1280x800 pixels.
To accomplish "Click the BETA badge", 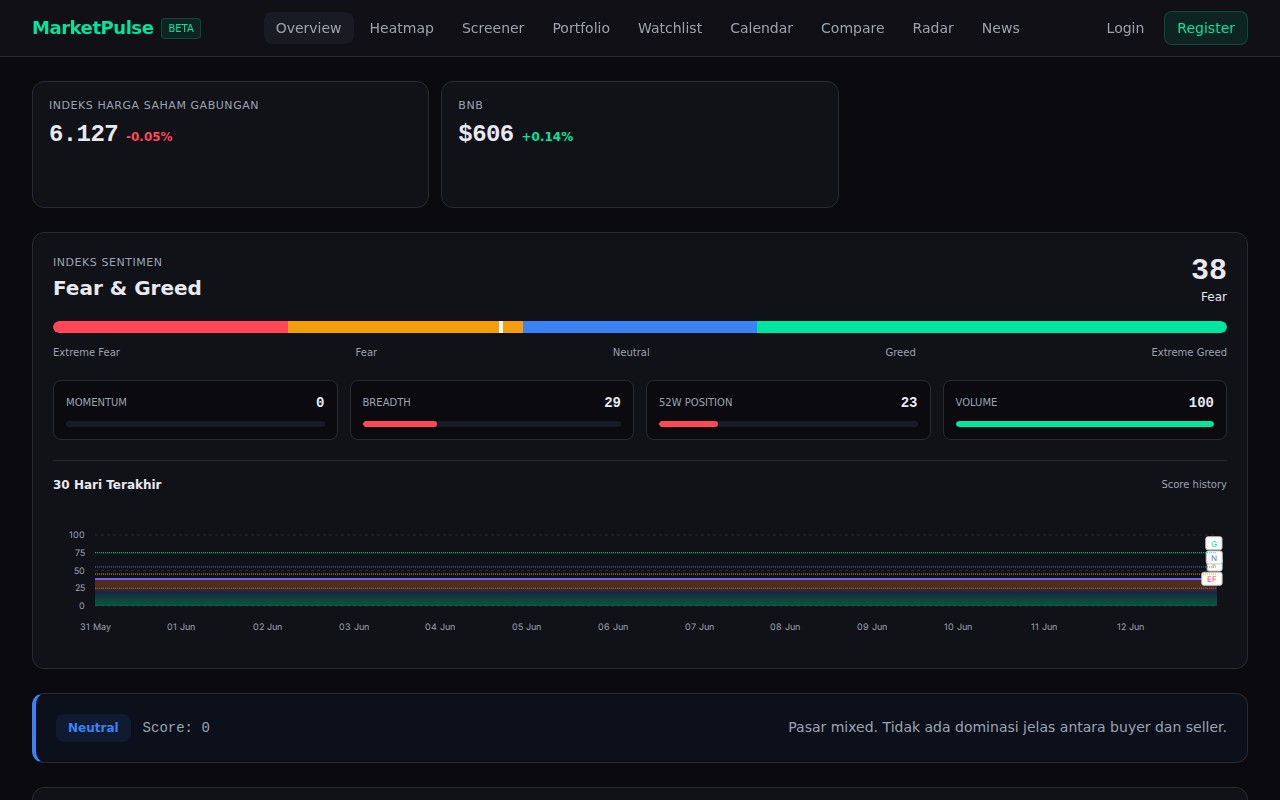I will (x=181, y=28).
